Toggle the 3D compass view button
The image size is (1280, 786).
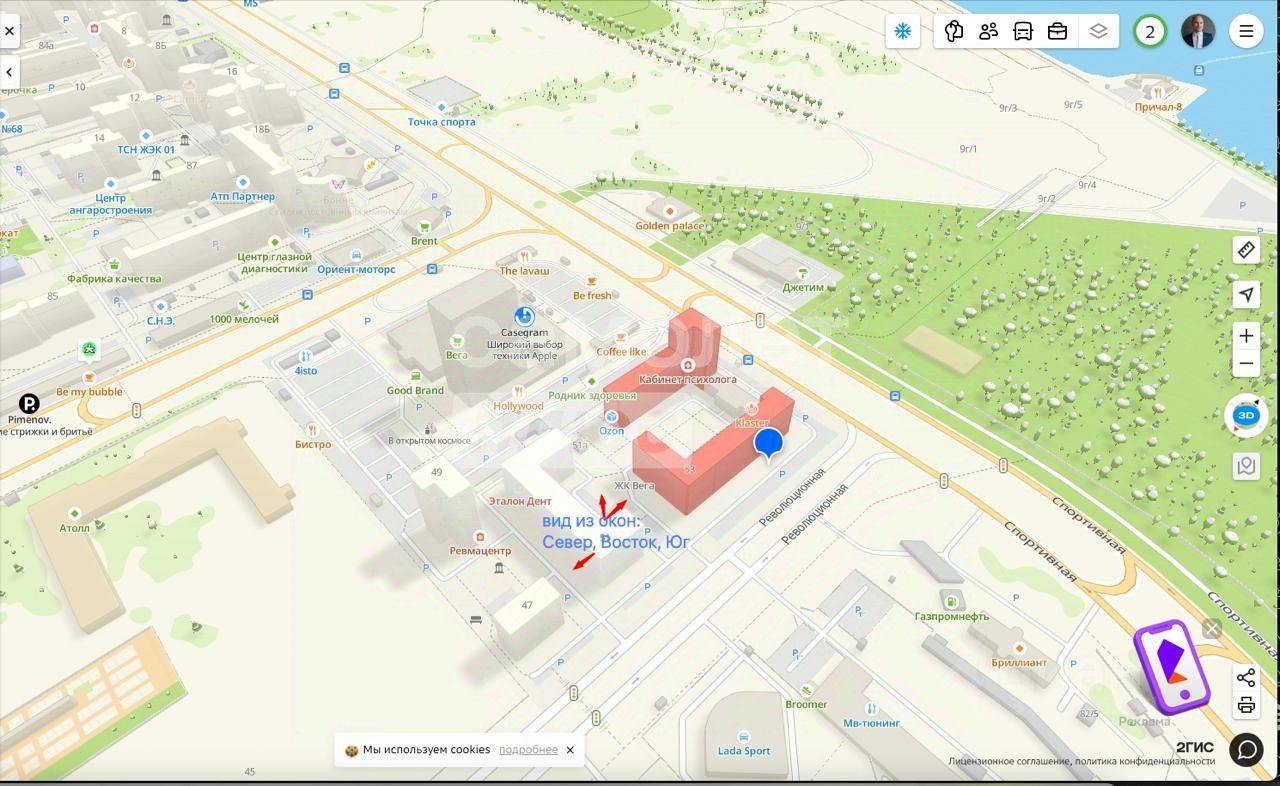[x=1246, y=415]
